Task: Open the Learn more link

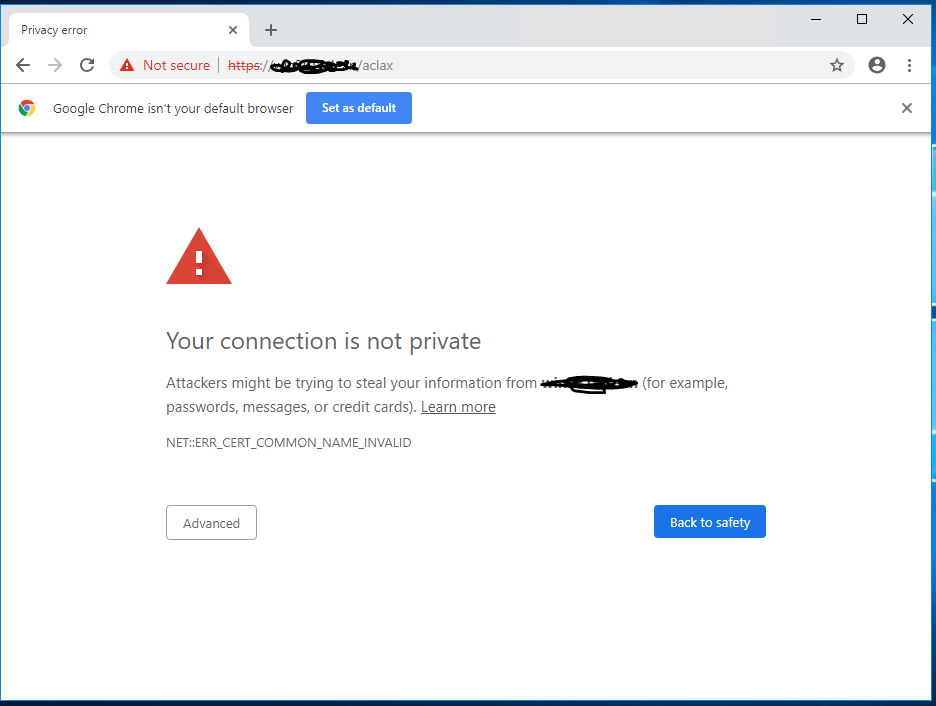Action: [x=458, y=406]
